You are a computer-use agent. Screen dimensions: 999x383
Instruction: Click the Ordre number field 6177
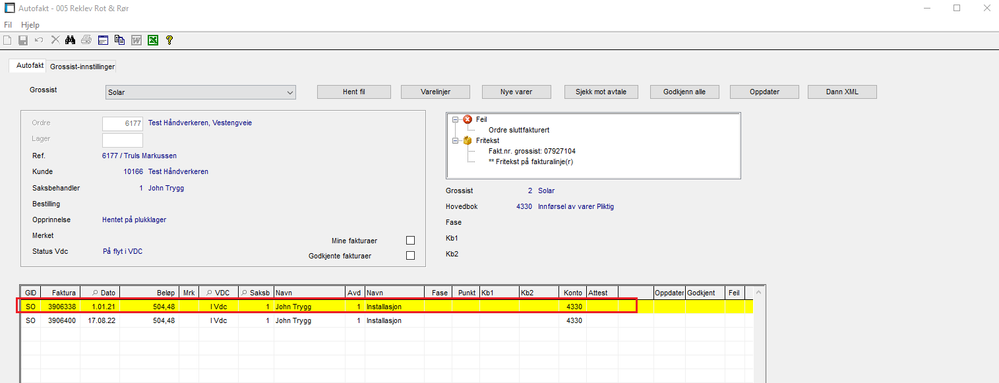tap(122, 123)
